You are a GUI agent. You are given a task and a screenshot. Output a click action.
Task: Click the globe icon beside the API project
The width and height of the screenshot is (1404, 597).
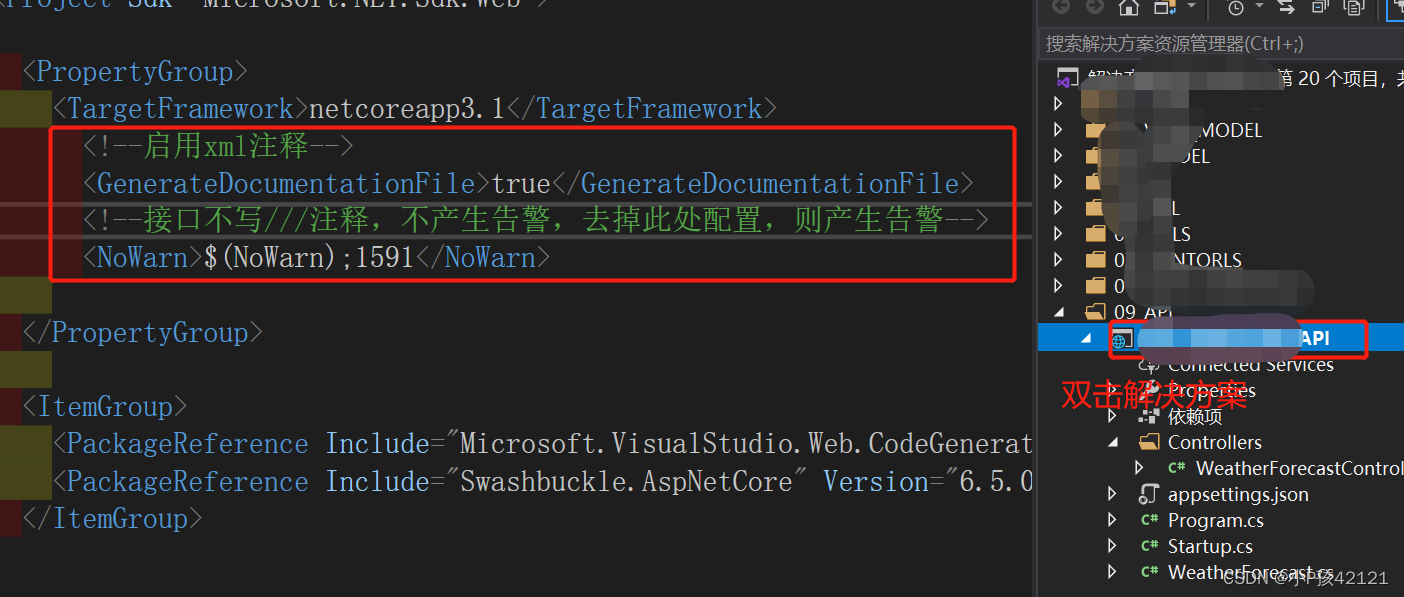[1122, 338]
